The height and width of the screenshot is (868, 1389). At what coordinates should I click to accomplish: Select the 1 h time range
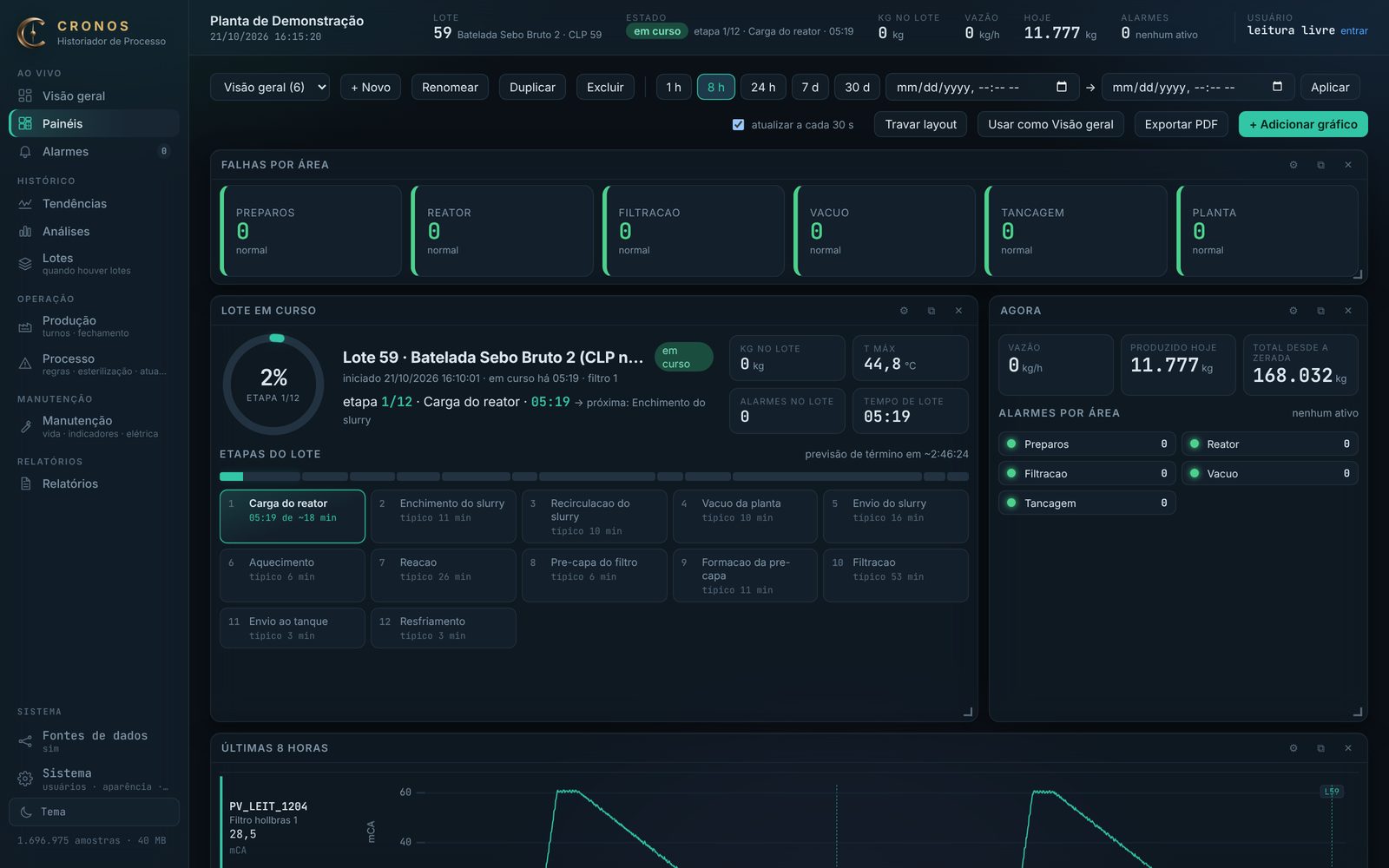coord(674,87)
